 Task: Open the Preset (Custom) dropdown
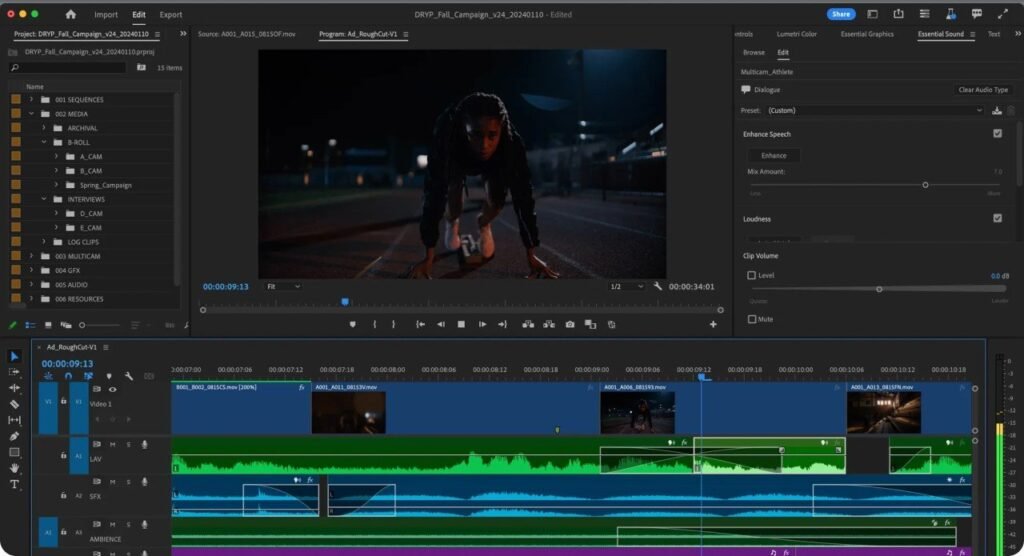point(874,110)
